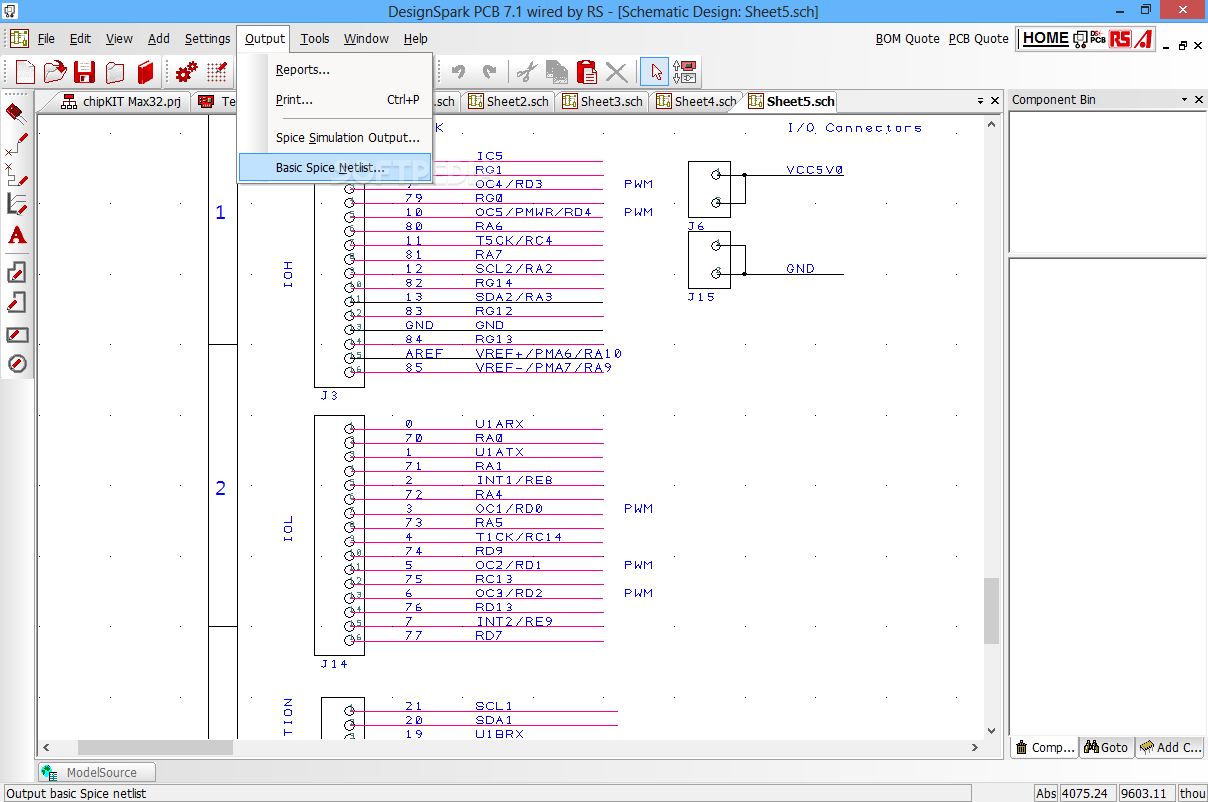Close the active document tab

point(995,101)
